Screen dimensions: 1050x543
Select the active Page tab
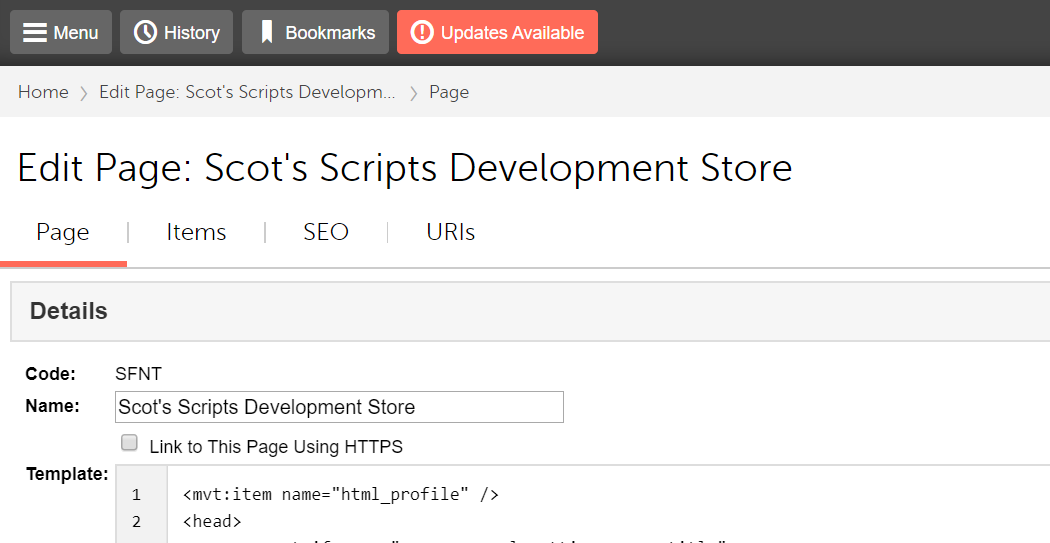63,232
